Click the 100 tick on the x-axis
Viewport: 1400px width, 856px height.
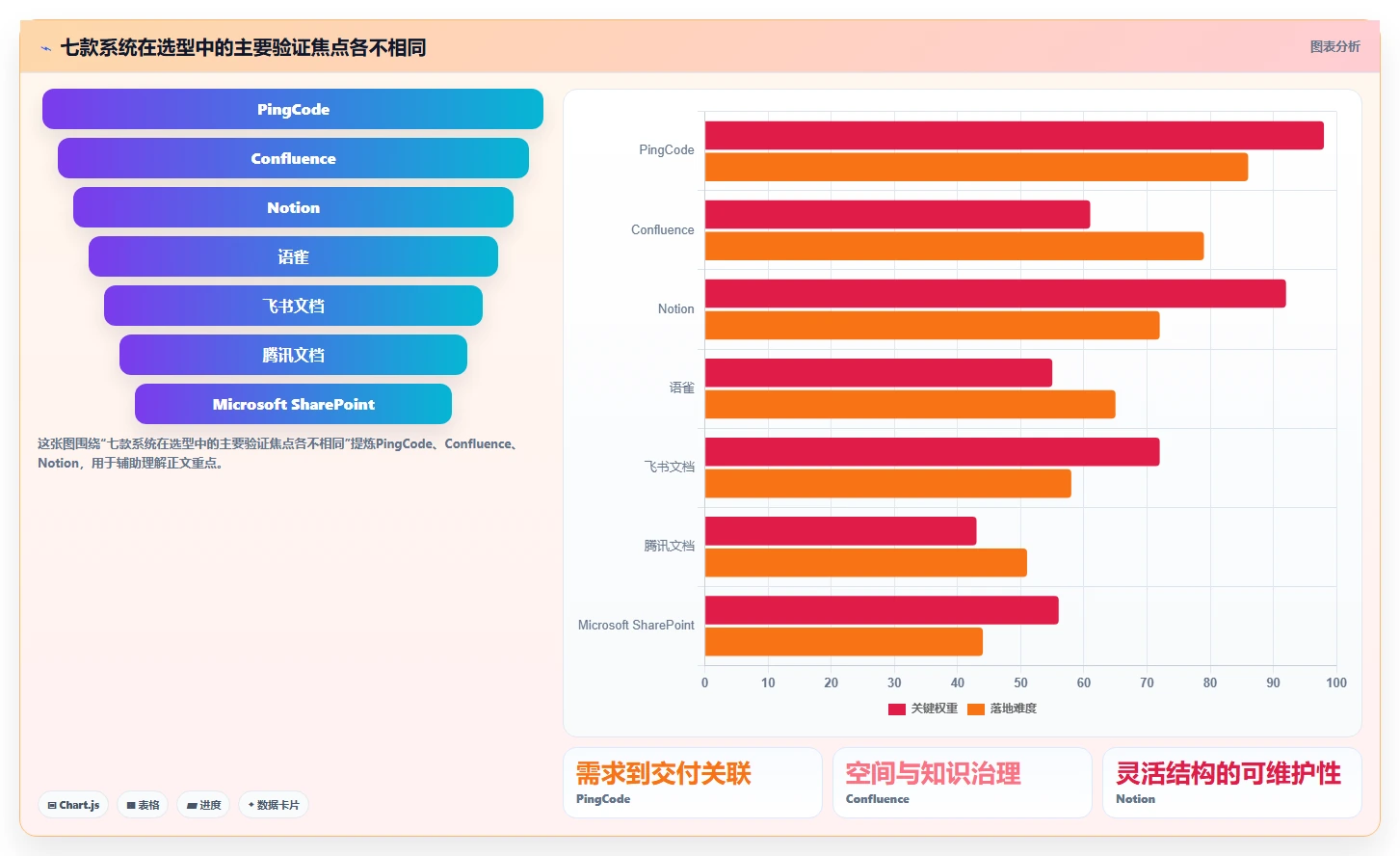(x=1335, y=682)
